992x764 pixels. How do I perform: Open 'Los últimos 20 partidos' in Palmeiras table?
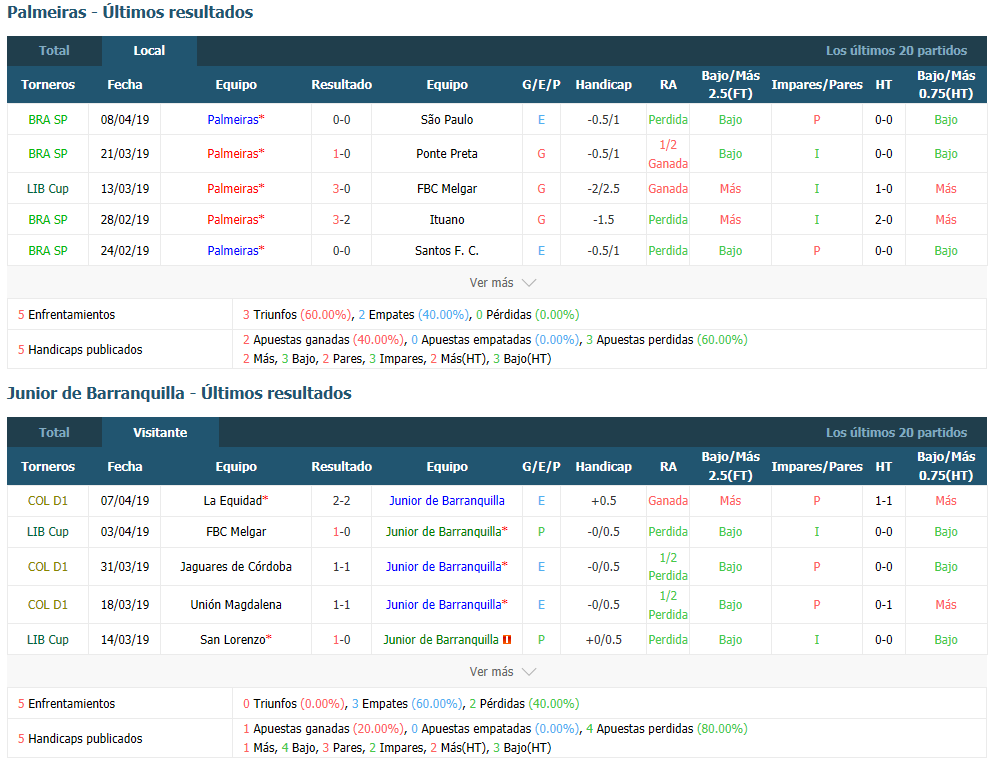(896, 51)
